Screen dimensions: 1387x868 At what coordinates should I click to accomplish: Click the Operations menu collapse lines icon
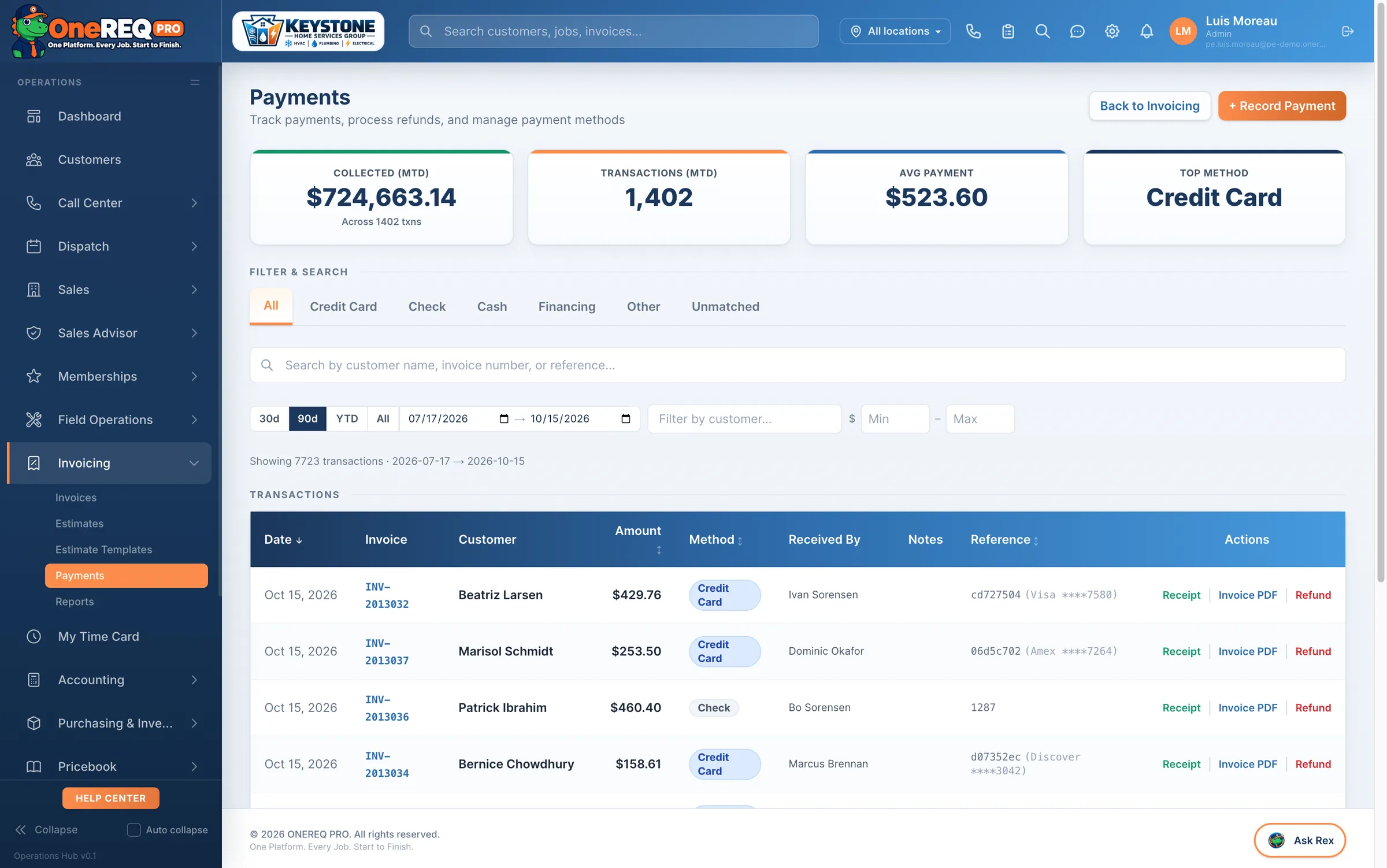[x=195, y=83]
